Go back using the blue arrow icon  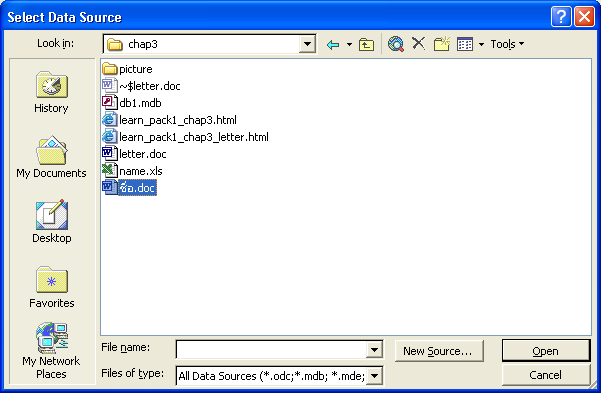tap(333, 45)
